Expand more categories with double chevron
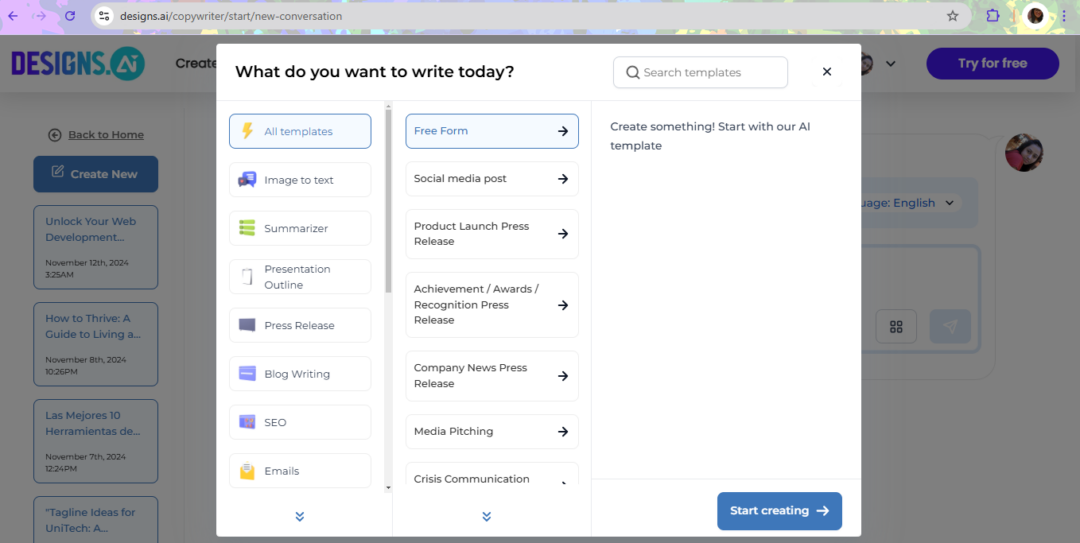 pos(300,516)
